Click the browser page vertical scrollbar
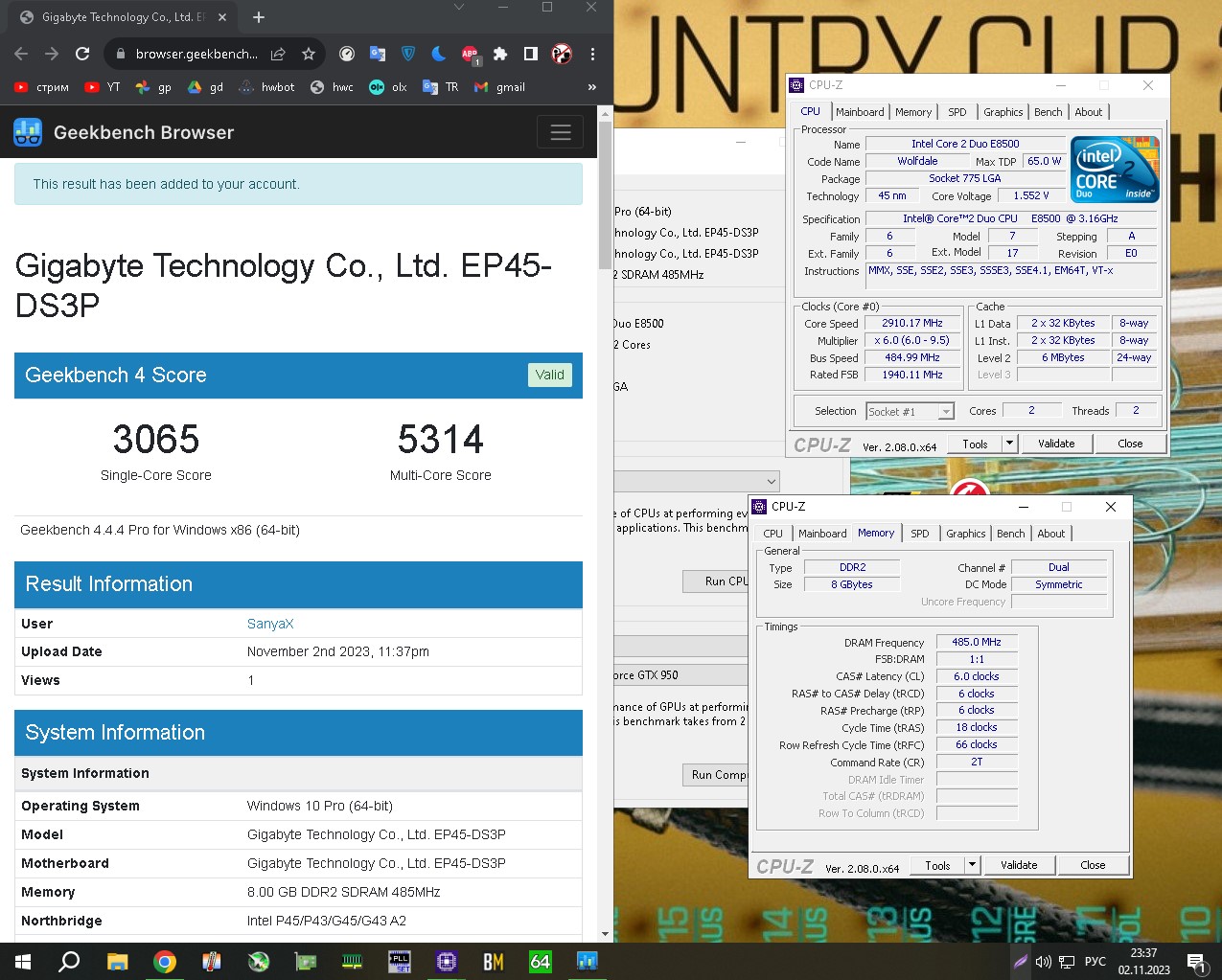Image resolution: width=1222 pixels, height=980 pixels. coord(605,194)
